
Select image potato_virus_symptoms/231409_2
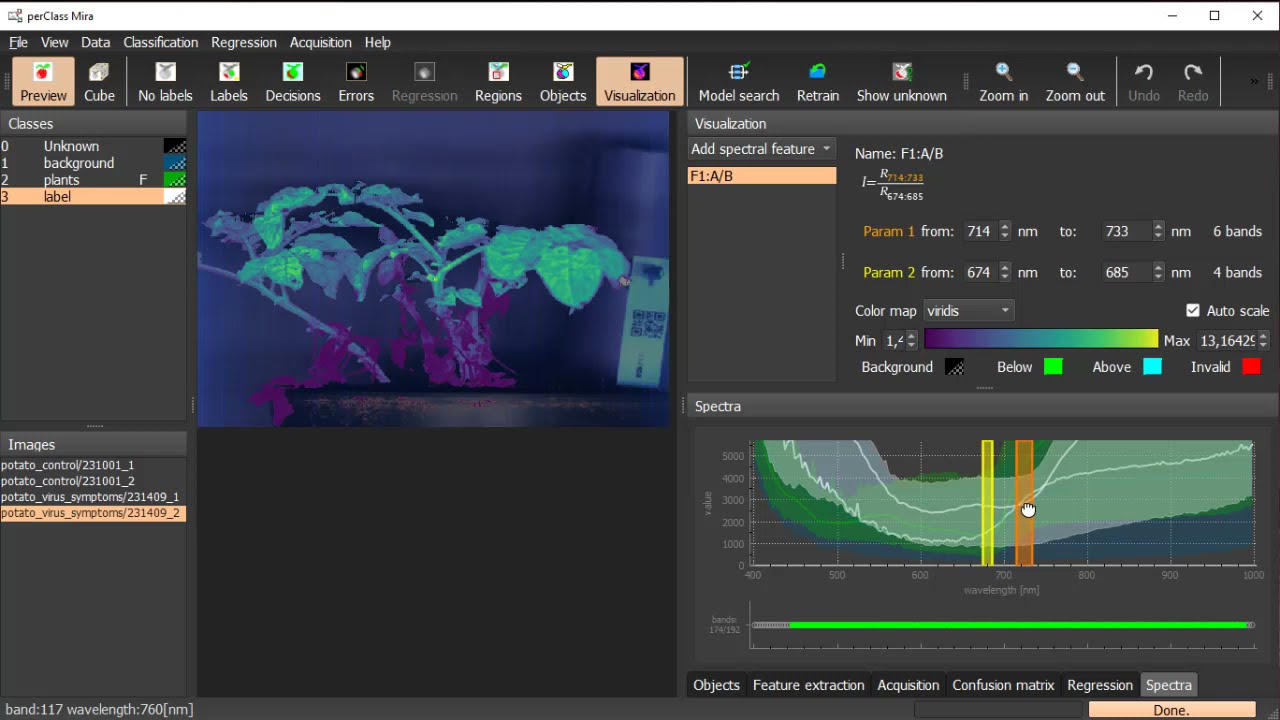pos(93,513)
